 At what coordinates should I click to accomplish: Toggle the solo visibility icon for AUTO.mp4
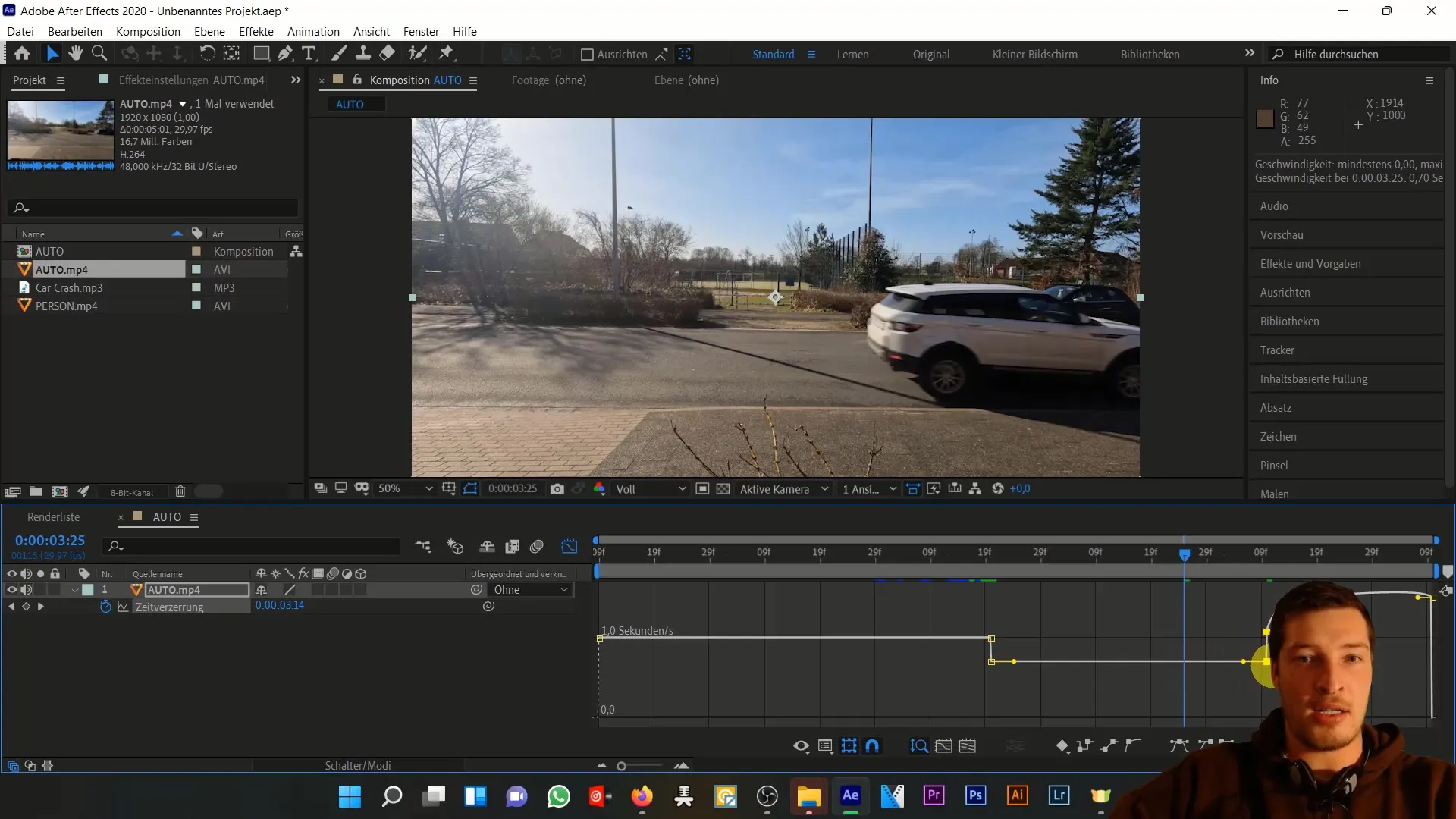(40, 590)
